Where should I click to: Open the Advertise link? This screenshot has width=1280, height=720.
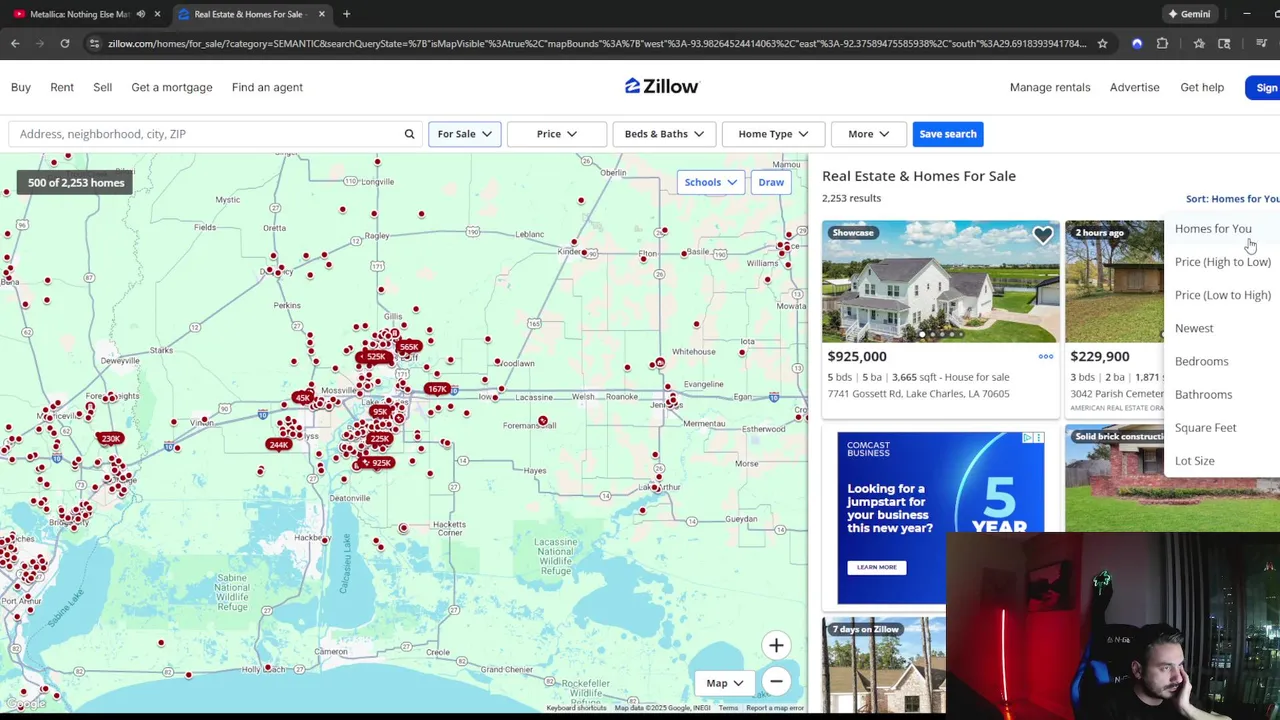coord(1134,87)
